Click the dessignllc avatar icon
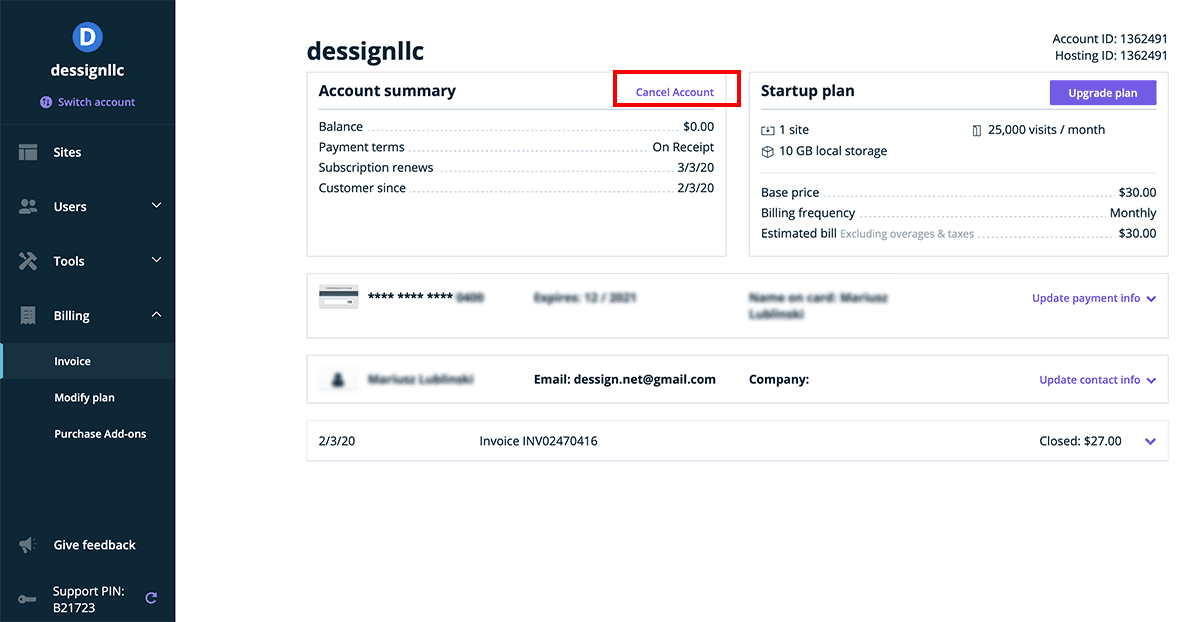The width and height of the screenshot is (1200, 622). tap(88, 38)
